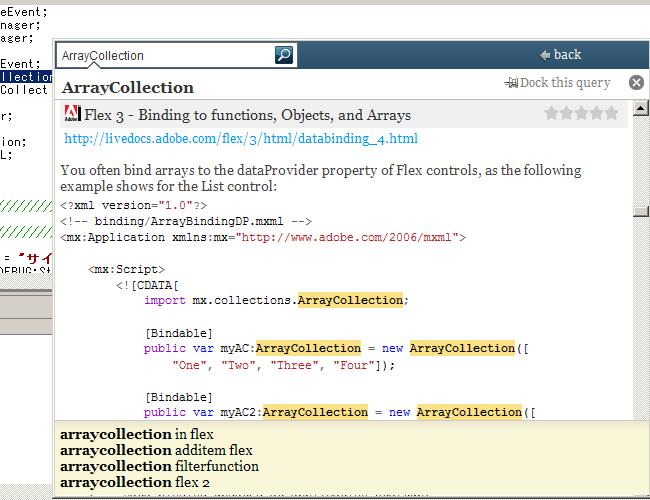Select suggestion 'arraycollection in flex'
Image resolution: width=650 pixels, height=500 pixels.
point(137,434)
